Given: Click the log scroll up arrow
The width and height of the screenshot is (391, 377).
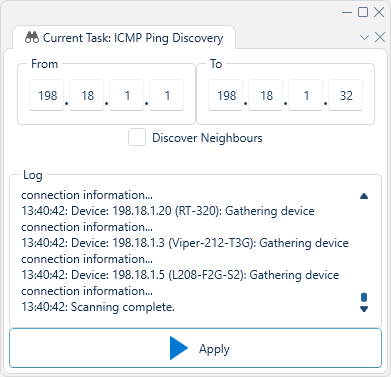Looking at the screenshot, I should (364, 196).
